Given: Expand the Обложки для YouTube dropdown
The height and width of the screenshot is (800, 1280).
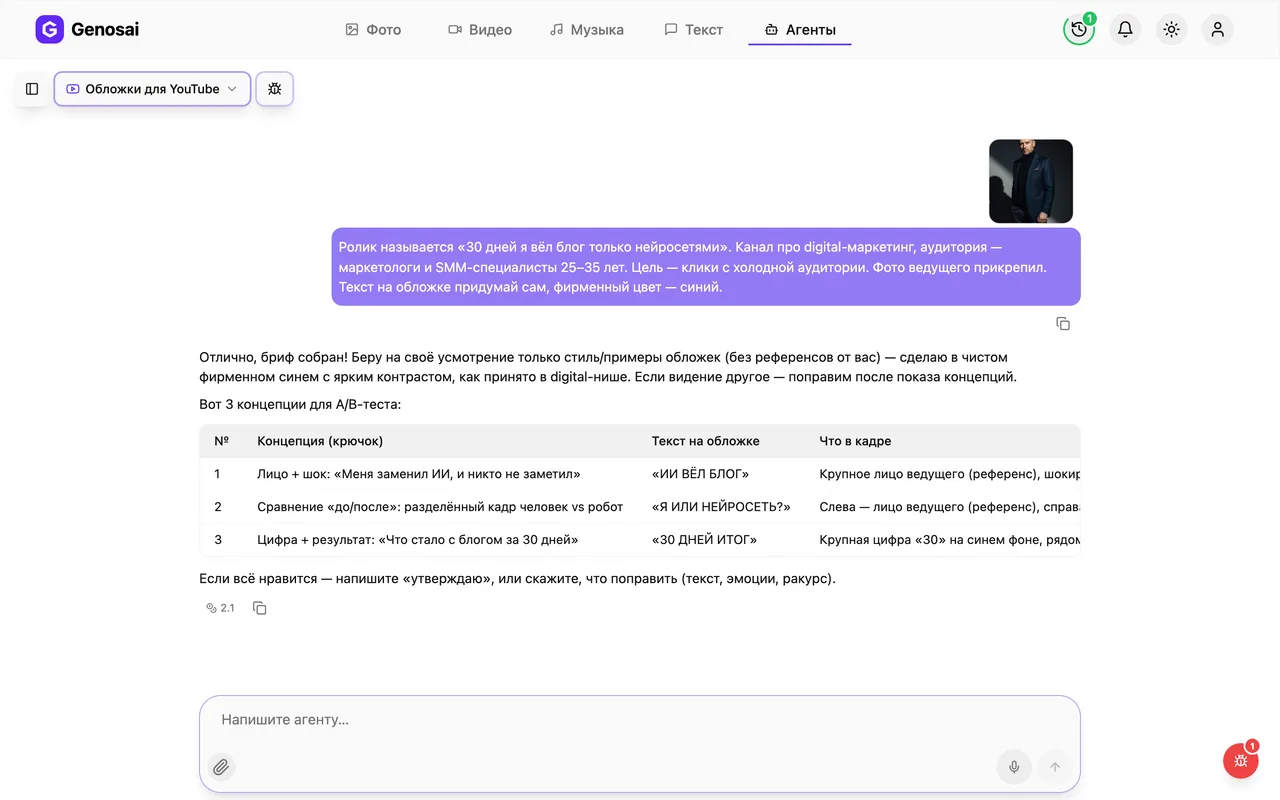Looking at the screenshot, I should point(152,89).
